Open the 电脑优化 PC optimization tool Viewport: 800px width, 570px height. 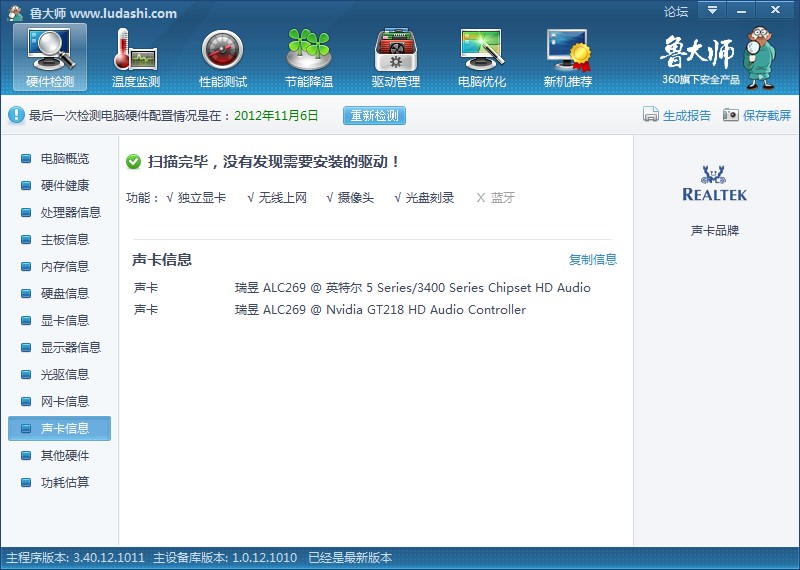click(482, 57)
